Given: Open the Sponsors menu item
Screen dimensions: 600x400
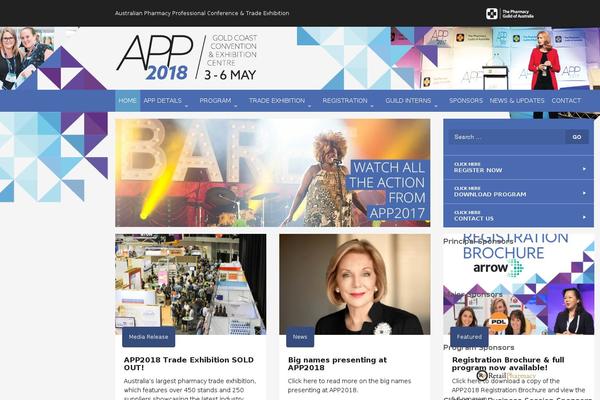Looking at the screenshot, I should 466,101.
